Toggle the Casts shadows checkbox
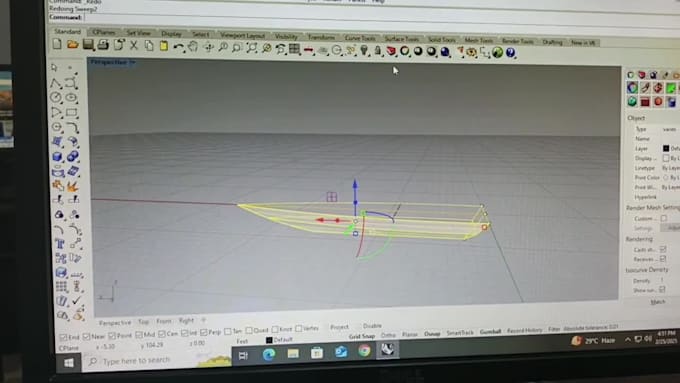Viewport: 680px width, 383px height. tap(663, 249)
